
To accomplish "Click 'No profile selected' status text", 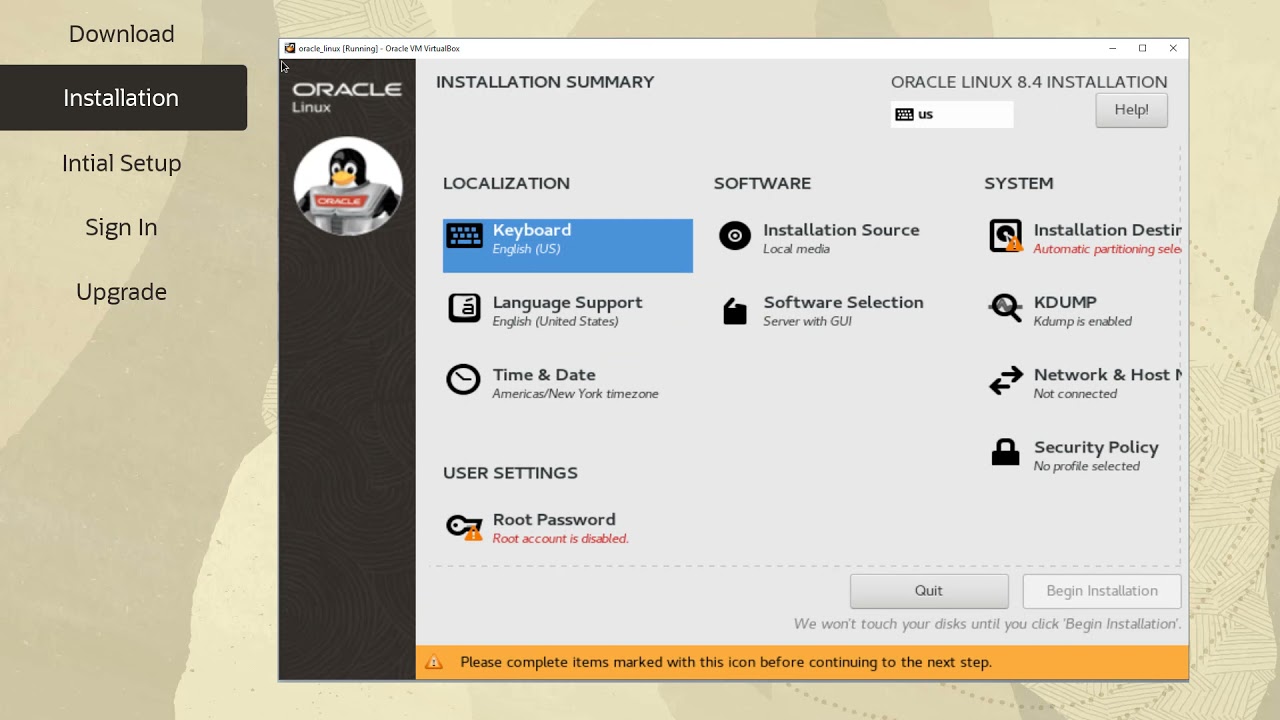I will click(x=1086, y=466).
